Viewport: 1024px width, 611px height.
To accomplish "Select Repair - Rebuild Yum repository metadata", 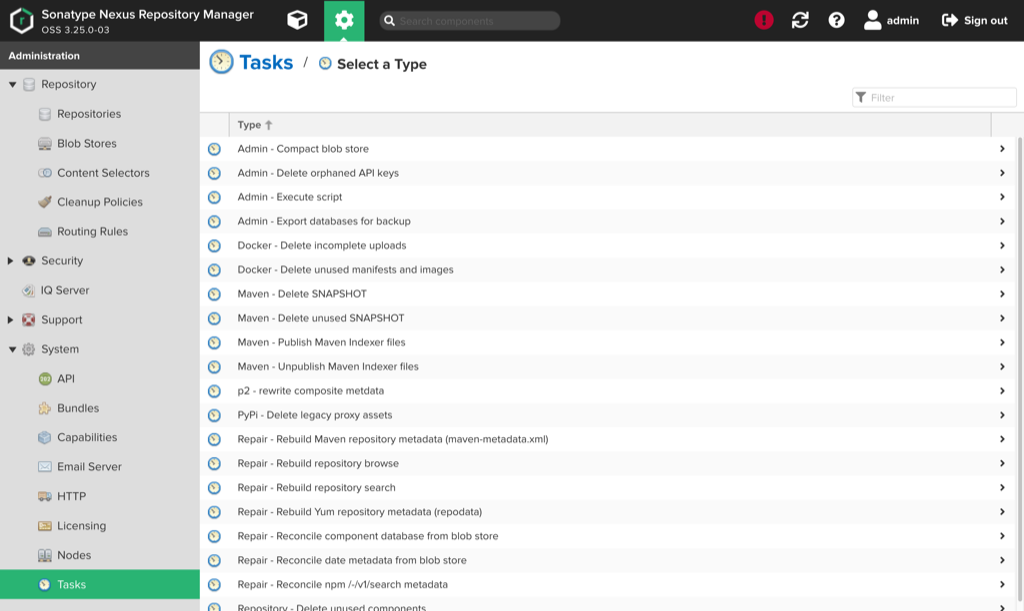I will (x=607, y=512).
